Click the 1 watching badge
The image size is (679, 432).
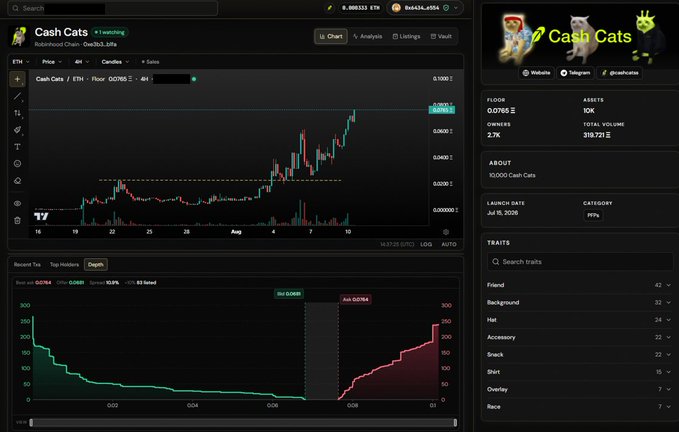pyautogui.click(x=110, y=32)
